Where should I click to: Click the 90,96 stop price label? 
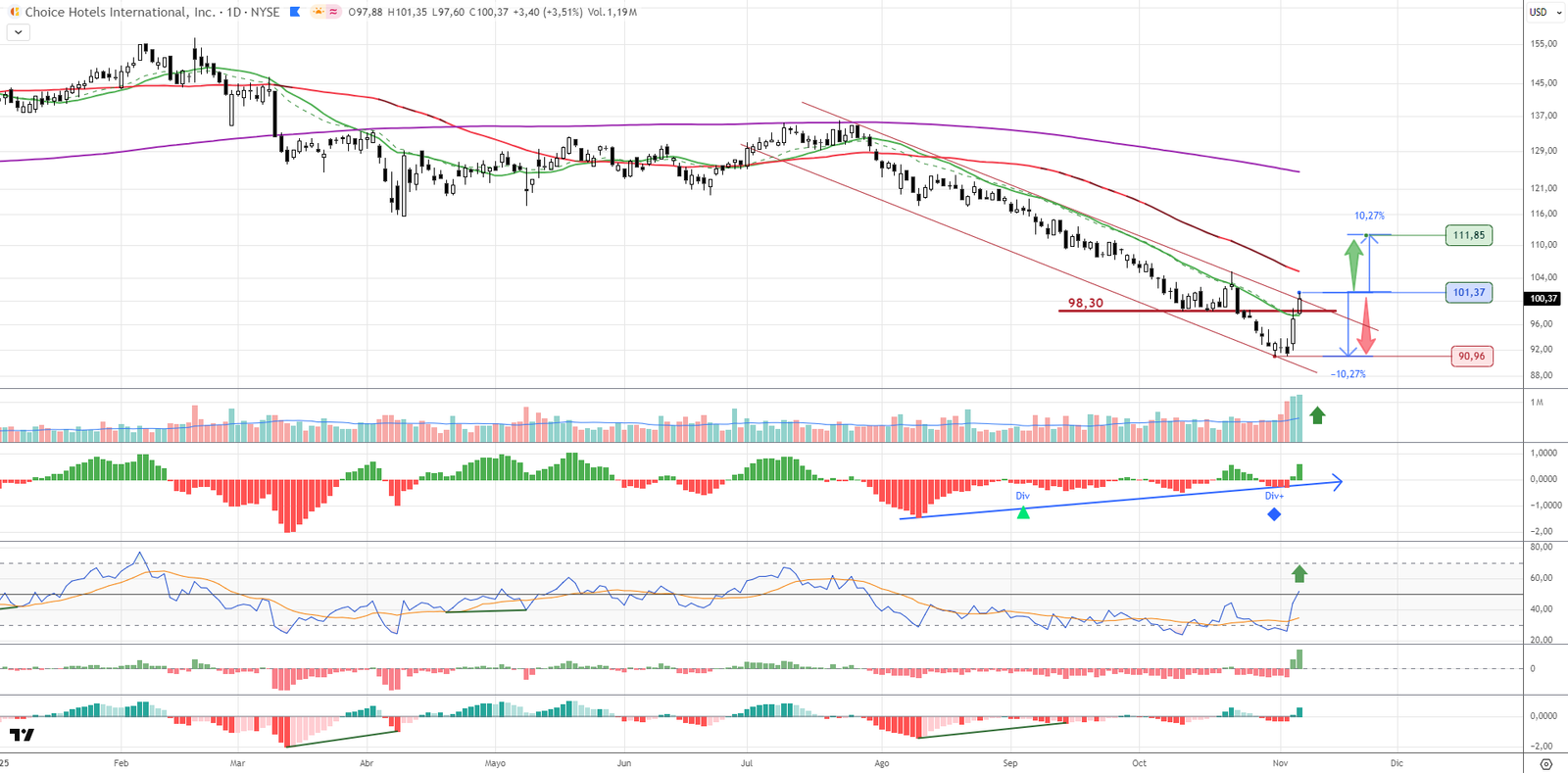[1471, 357]
